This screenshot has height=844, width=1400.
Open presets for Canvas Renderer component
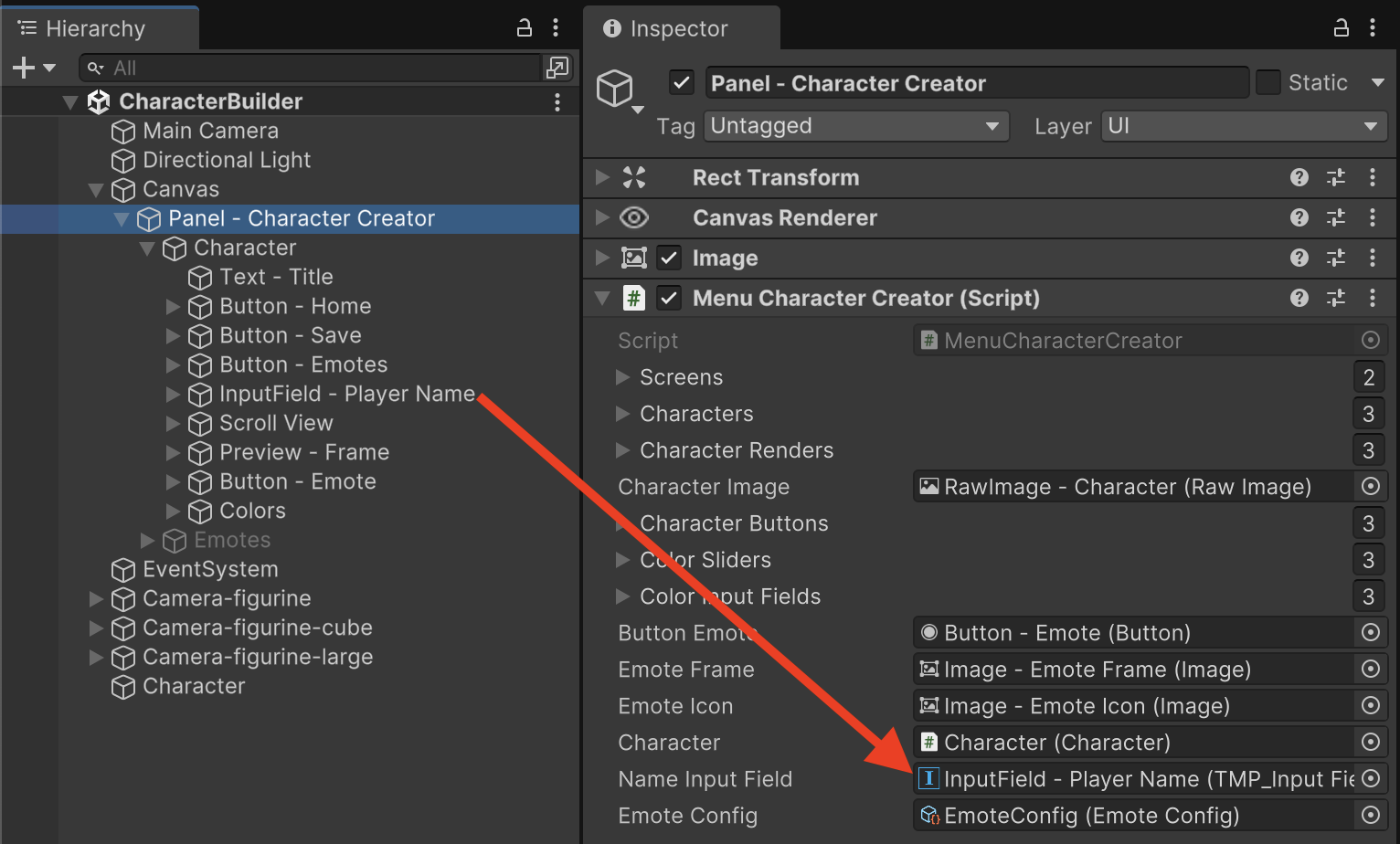[x=1335, y=217]
